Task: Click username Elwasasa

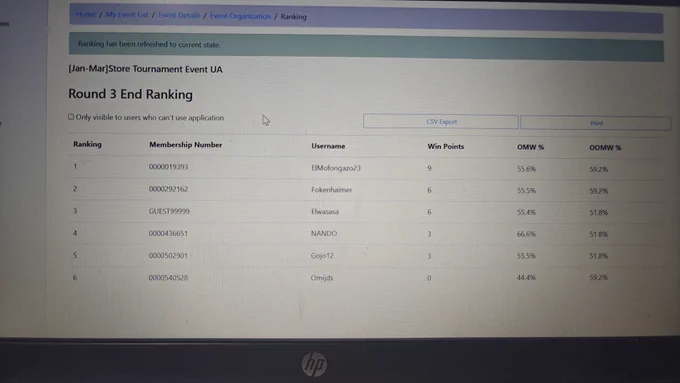Action: (325, 212)
